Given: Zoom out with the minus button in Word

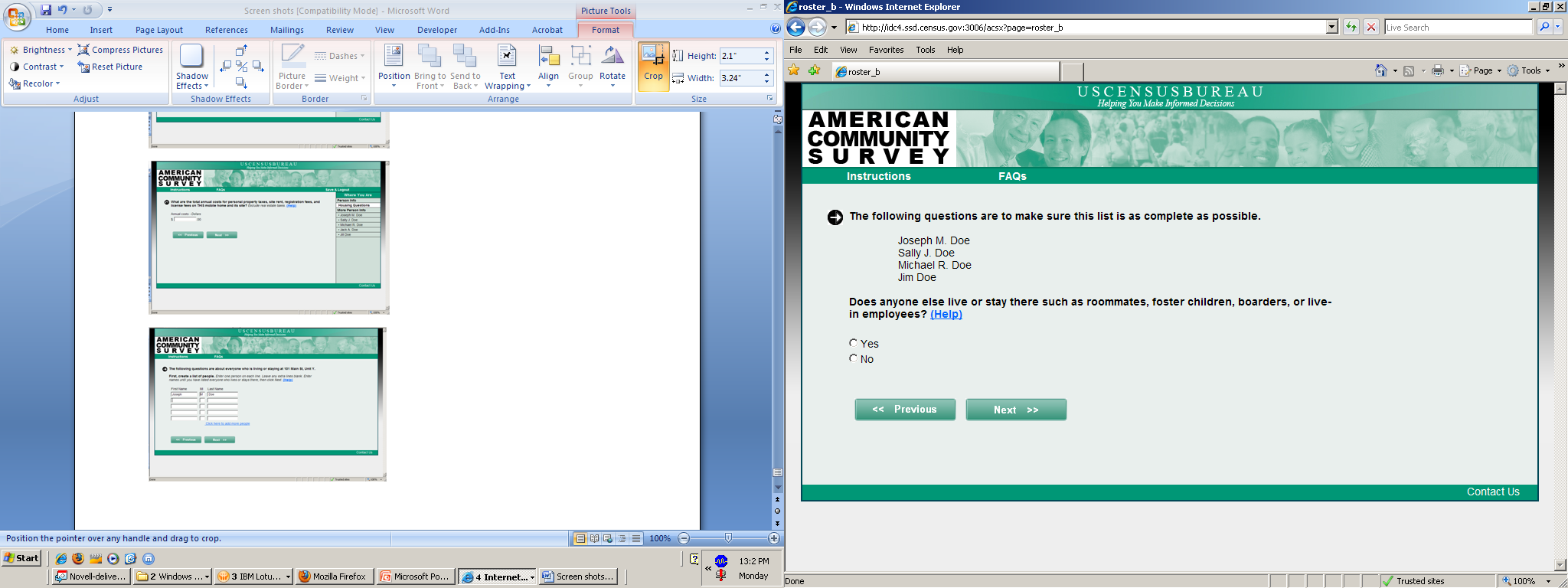Looking at the screenshot, I should point(684,538).
